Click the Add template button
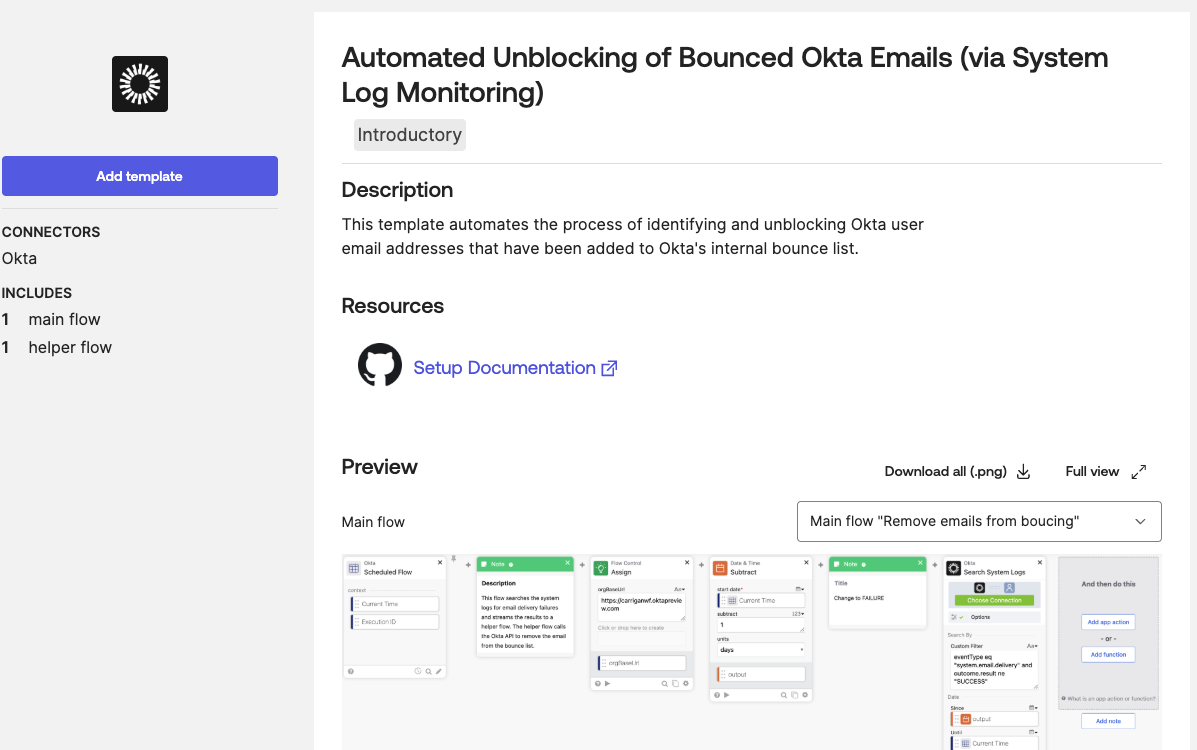Image resolution: width=1197 pixels, height=750 pixels. tap(140, 176)
